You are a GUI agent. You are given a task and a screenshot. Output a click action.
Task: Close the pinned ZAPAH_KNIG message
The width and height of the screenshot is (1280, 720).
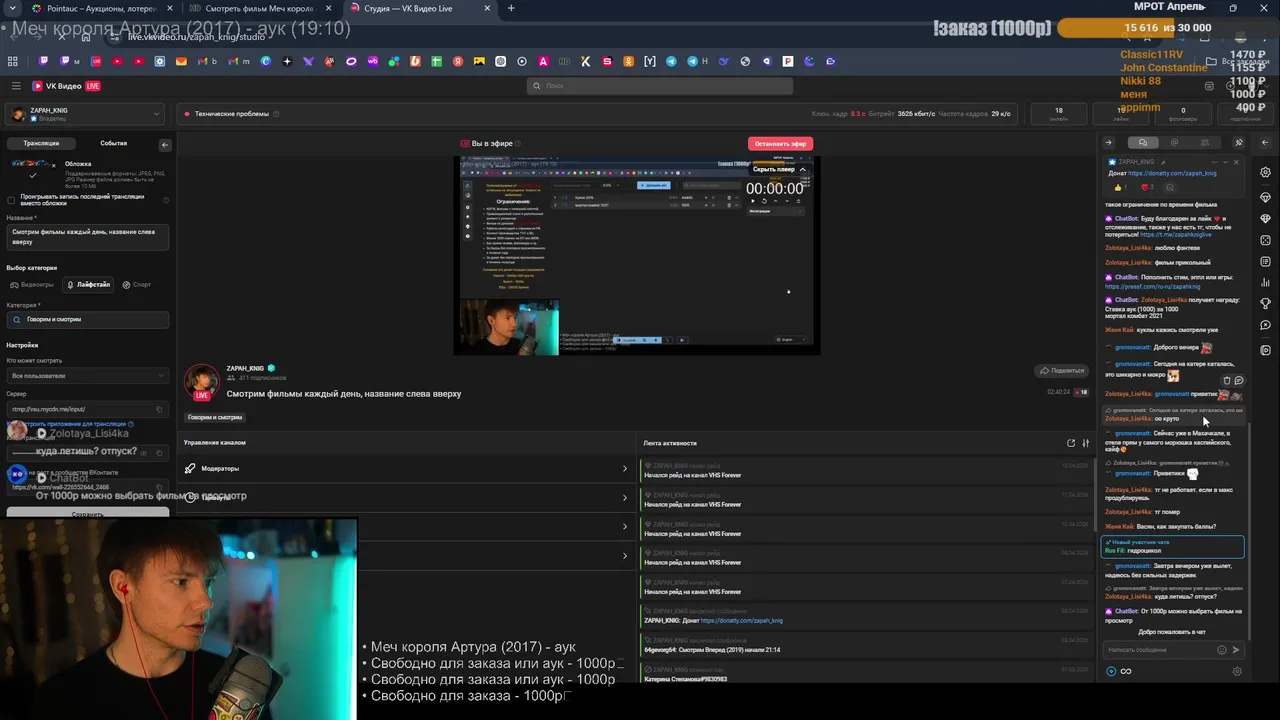(x=1236, y=162)
